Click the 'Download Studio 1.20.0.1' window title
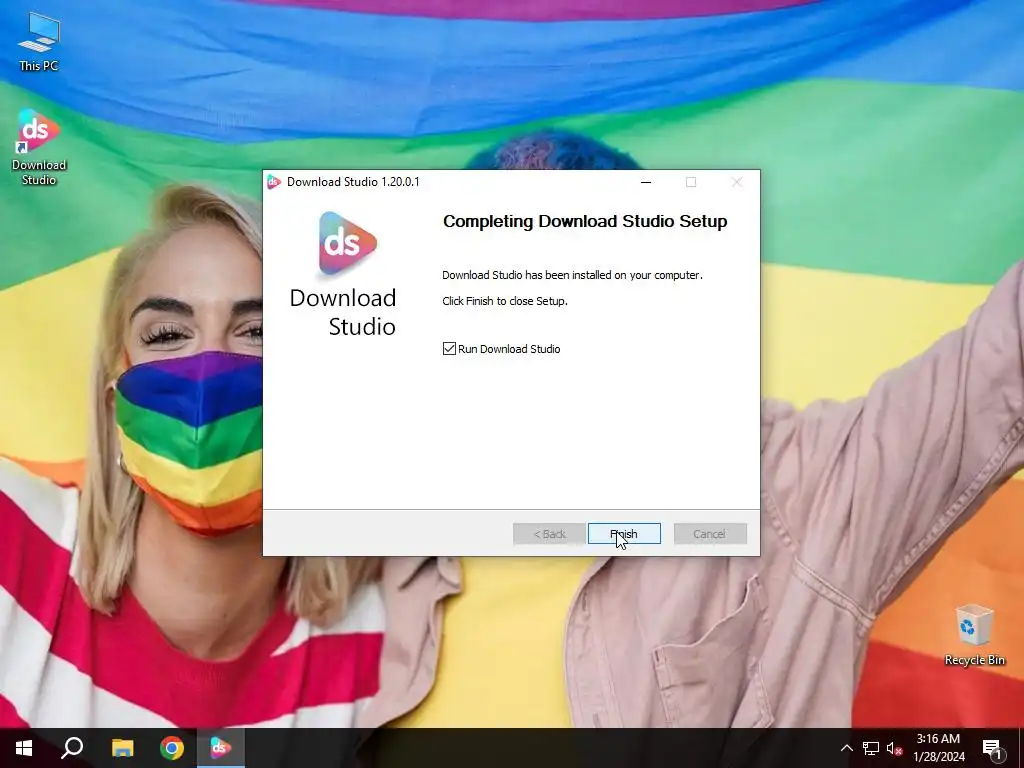Viewport: 1024px width, 768px height. click(353, 182)
